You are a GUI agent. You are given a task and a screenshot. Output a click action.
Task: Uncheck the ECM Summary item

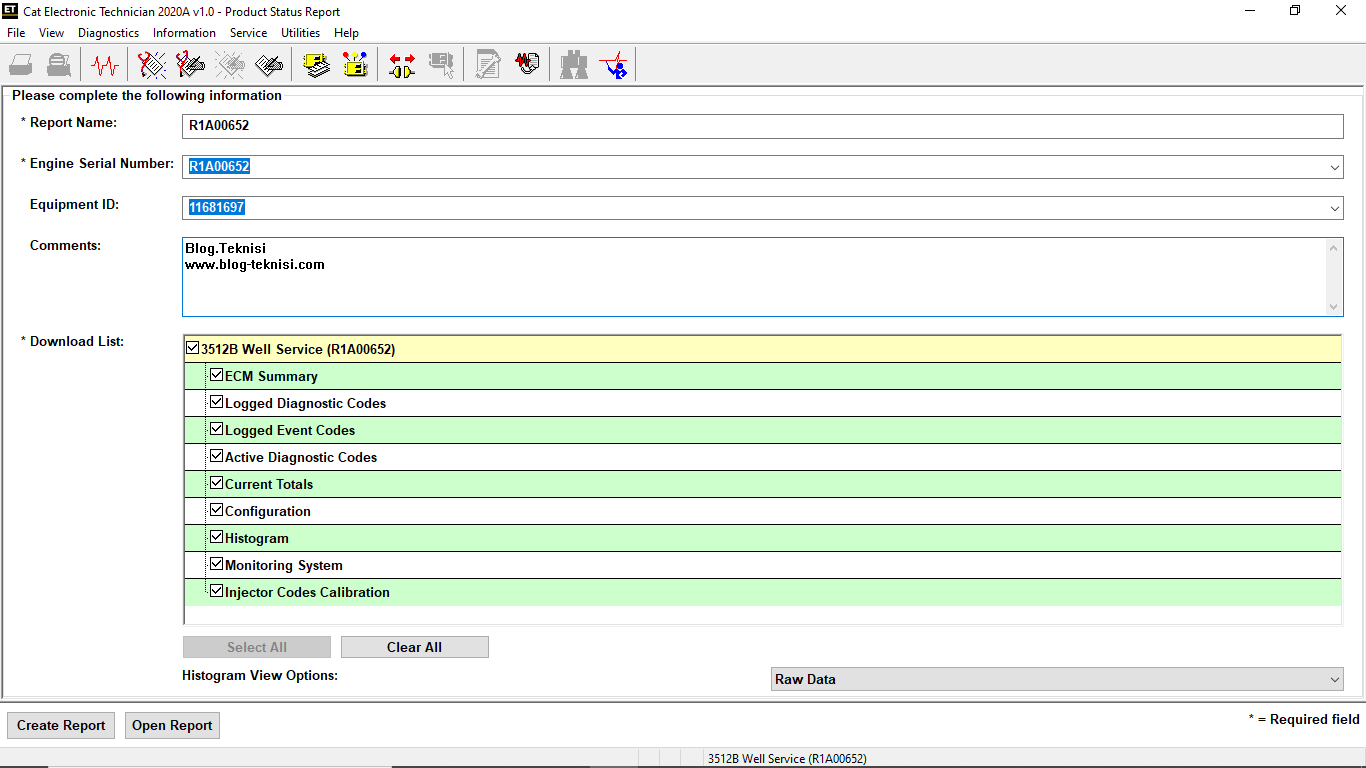click(217, 375)
